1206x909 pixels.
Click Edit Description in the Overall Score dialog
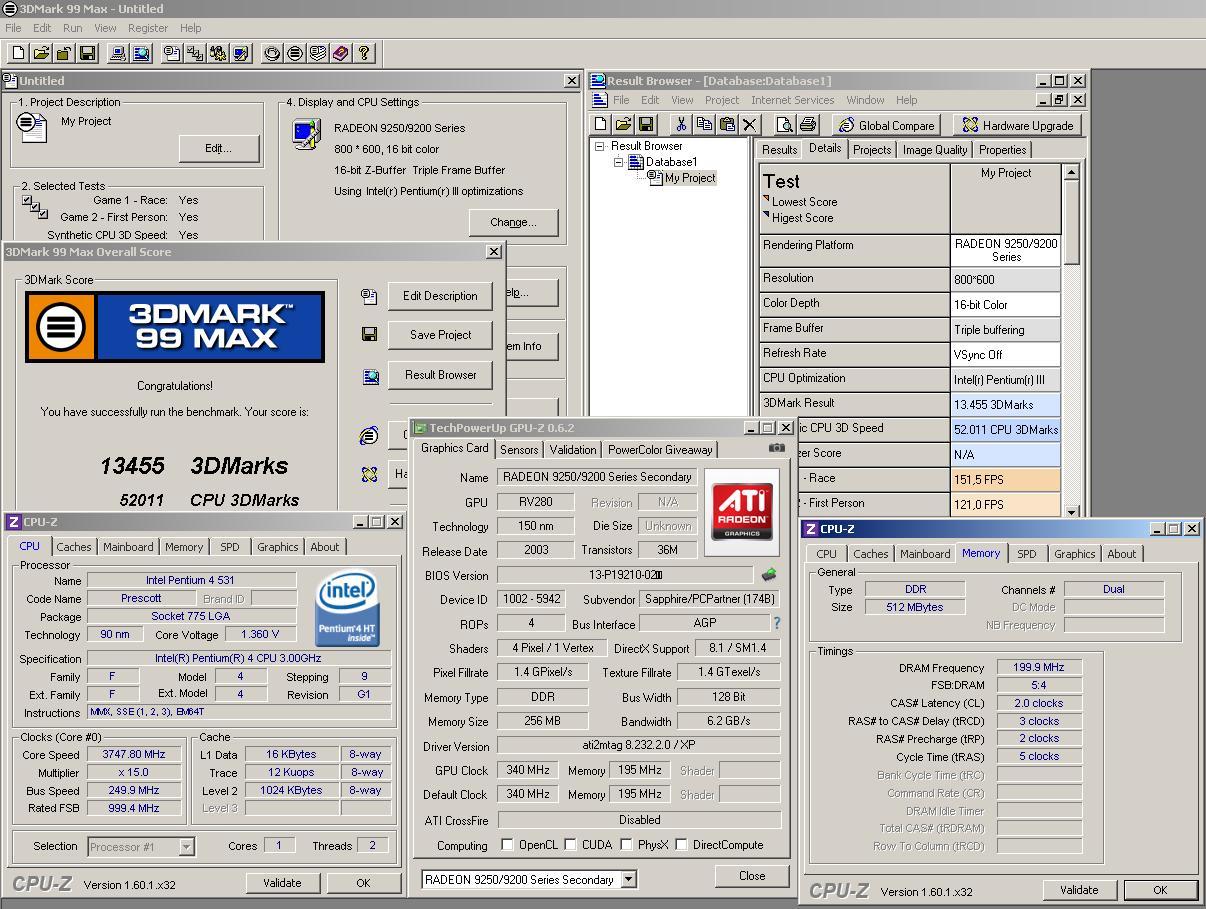(x=440, y=296)
